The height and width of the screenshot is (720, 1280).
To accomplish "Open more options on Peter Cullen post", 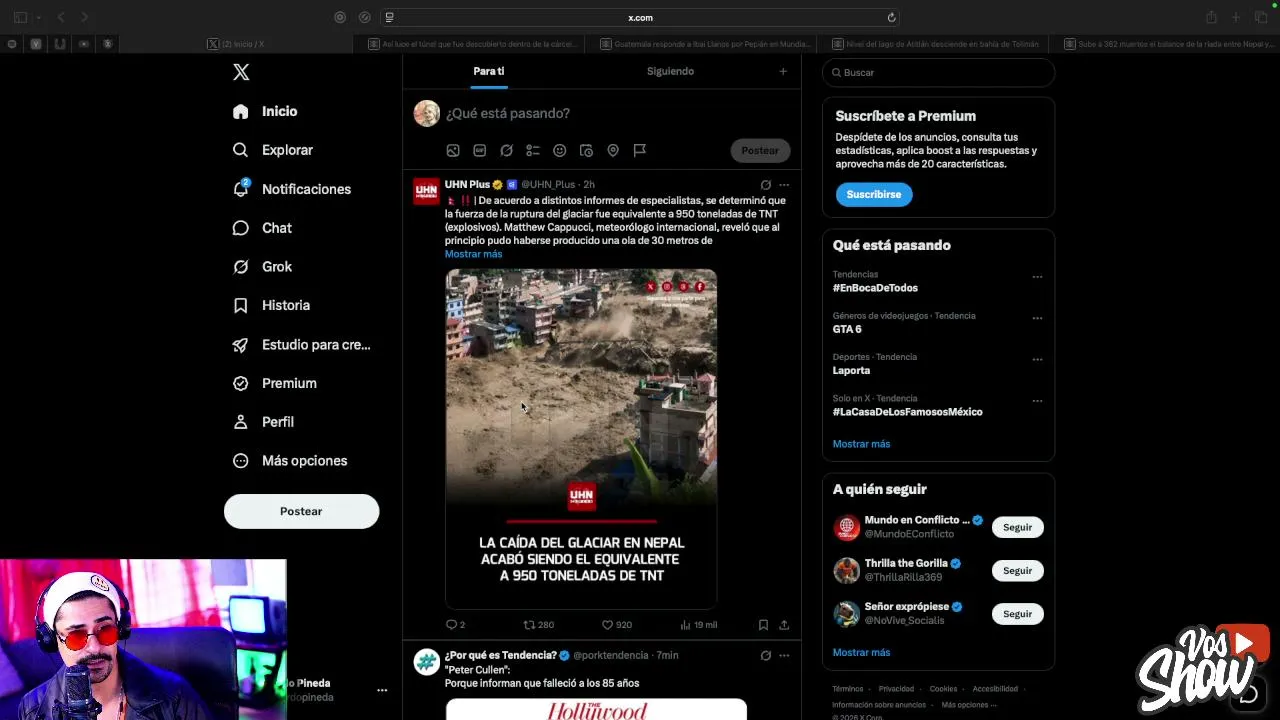I will click(784, 656).
